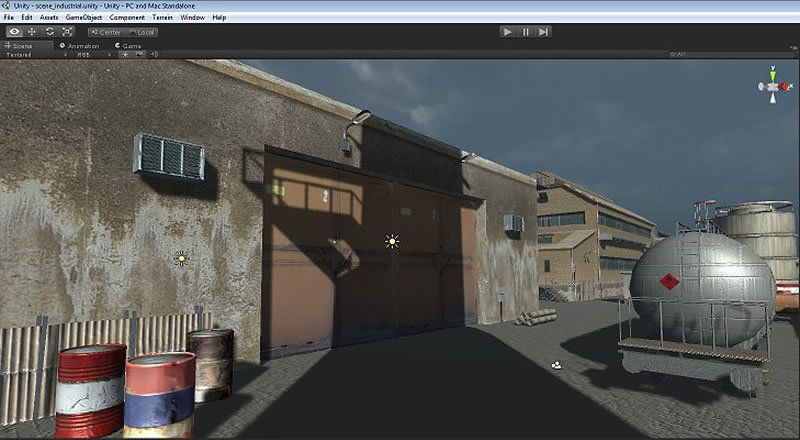Start play mode with Play button
The height and width of the screenshot is (440, 800).
(x=508, y=32)
